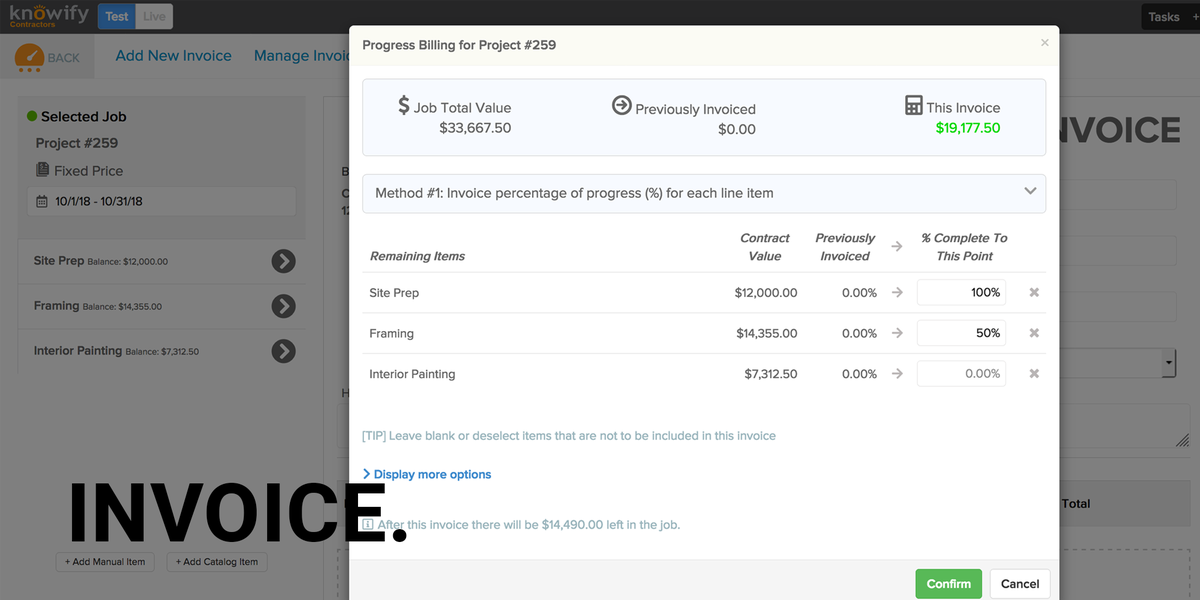The image size is (1200, 600).
Task: Edit Site Prep percent complete field
Action: tap(961, 292)
